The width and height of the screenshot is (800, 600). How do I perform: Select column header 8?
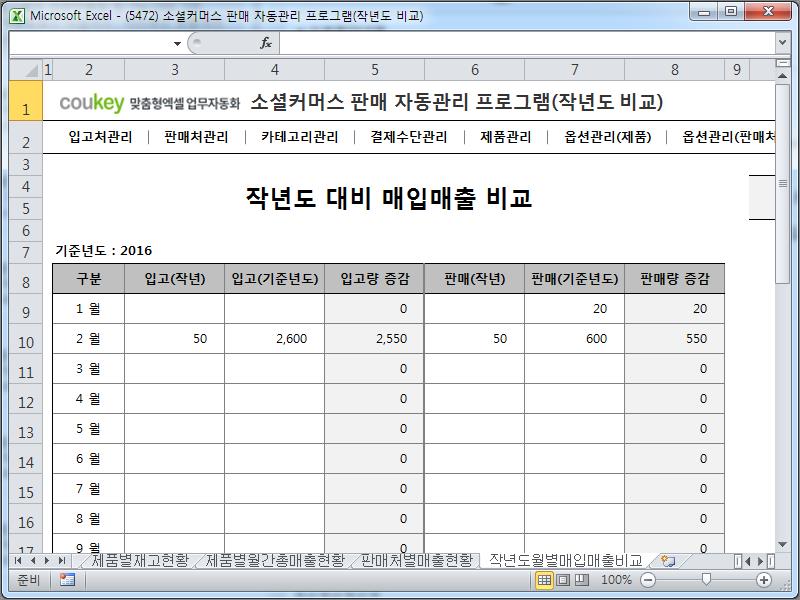click(674, 69)
